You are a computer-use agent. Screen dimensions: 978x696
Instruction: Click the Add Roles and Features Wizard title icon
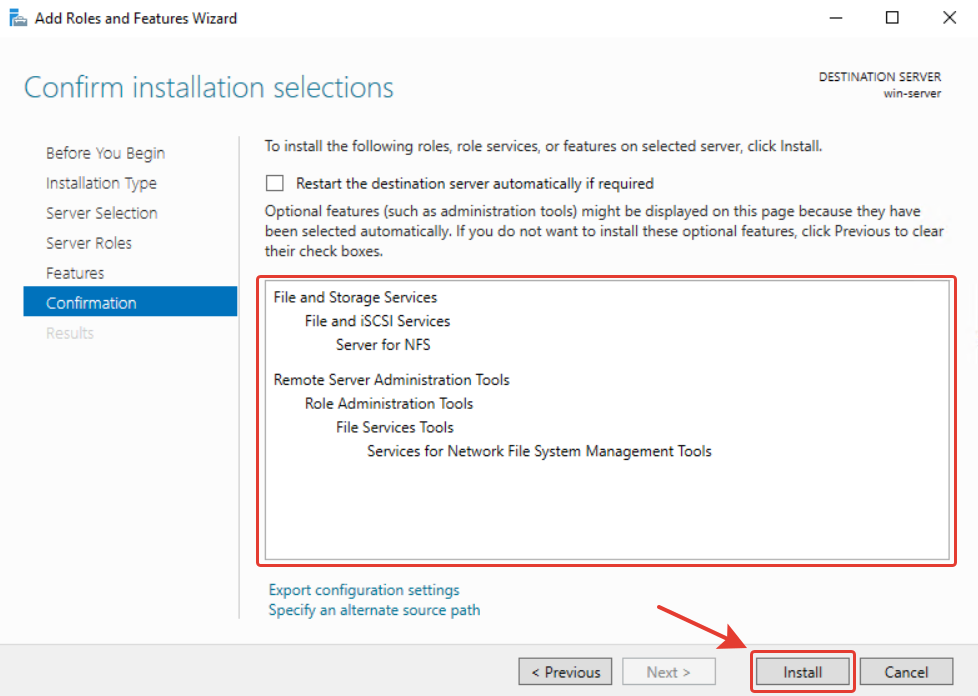click(18, 18)
